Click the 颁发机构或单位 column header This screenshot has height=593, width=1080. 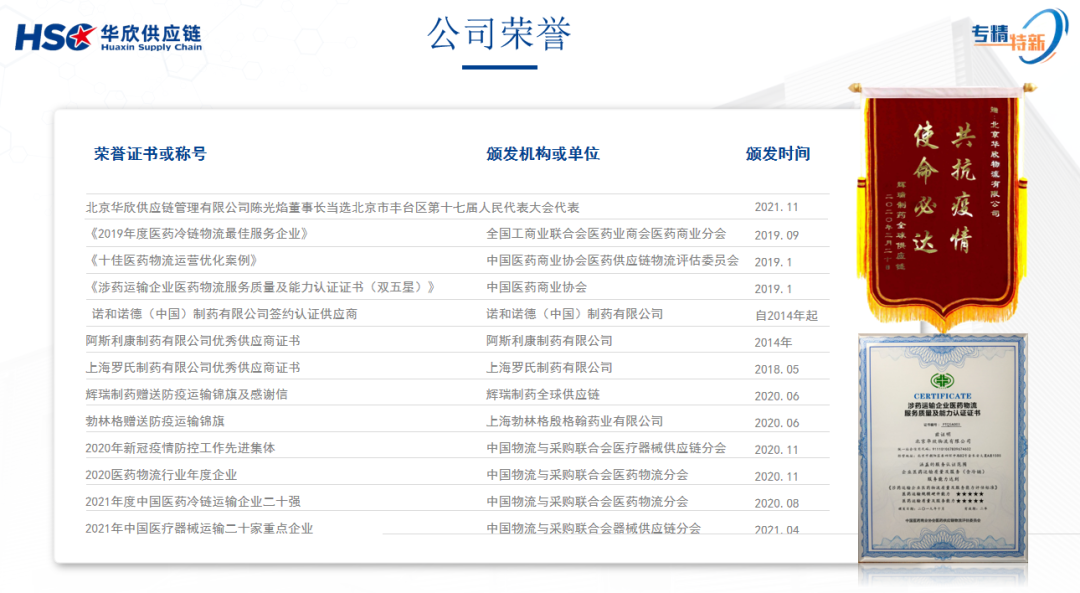pos(543,154)
